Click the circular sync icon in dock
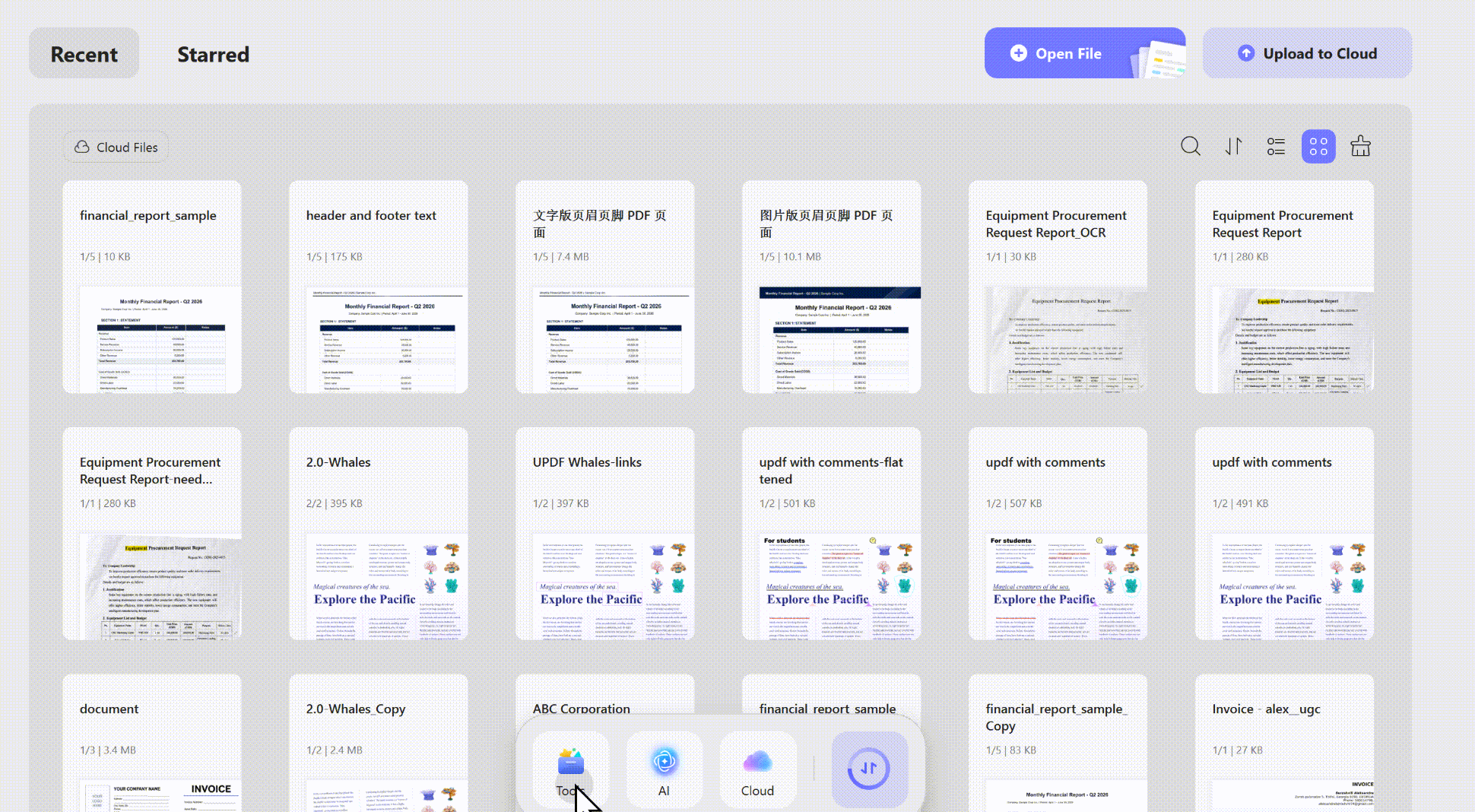 pos(870,769)
